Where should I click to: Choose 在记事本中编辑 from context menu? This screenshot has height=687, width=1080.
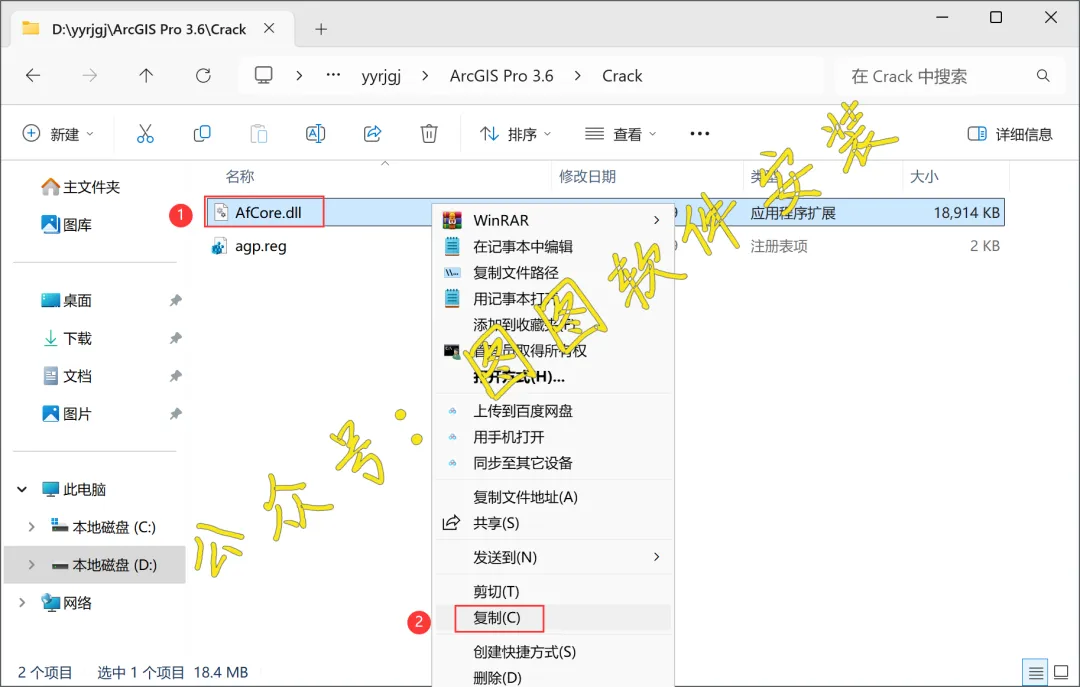click(553, 247)
